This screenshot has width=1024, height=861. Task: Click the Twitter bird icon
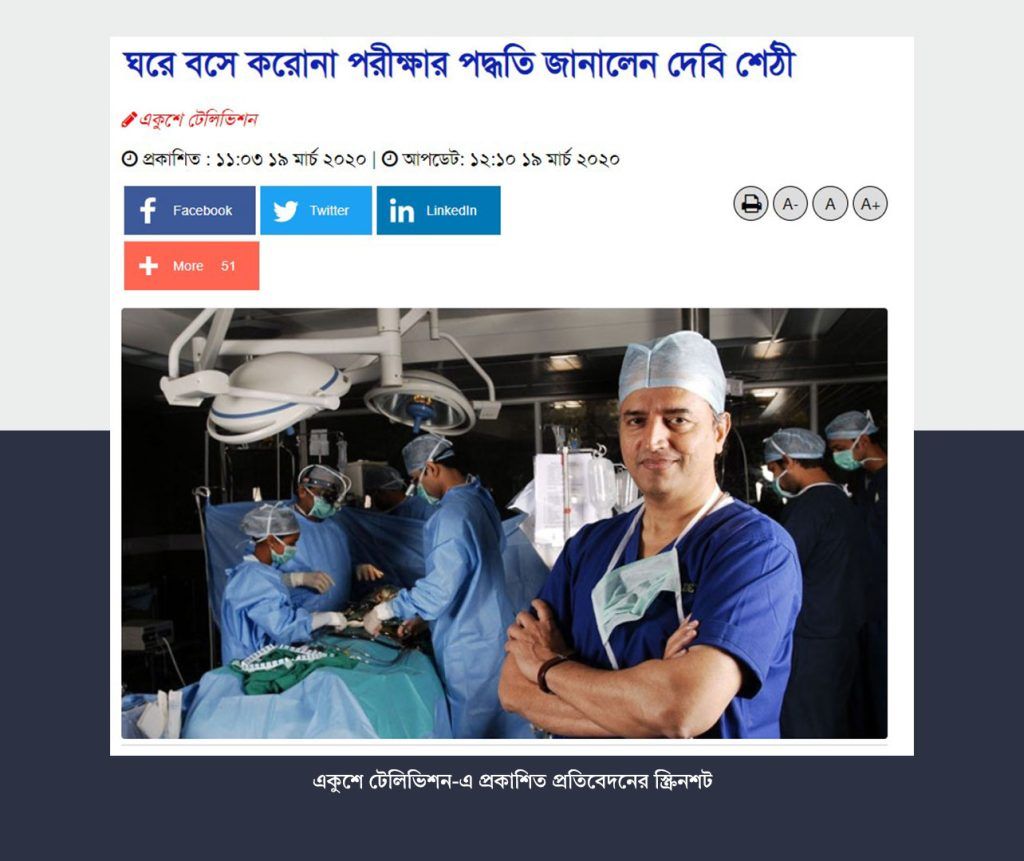(285, 211)
